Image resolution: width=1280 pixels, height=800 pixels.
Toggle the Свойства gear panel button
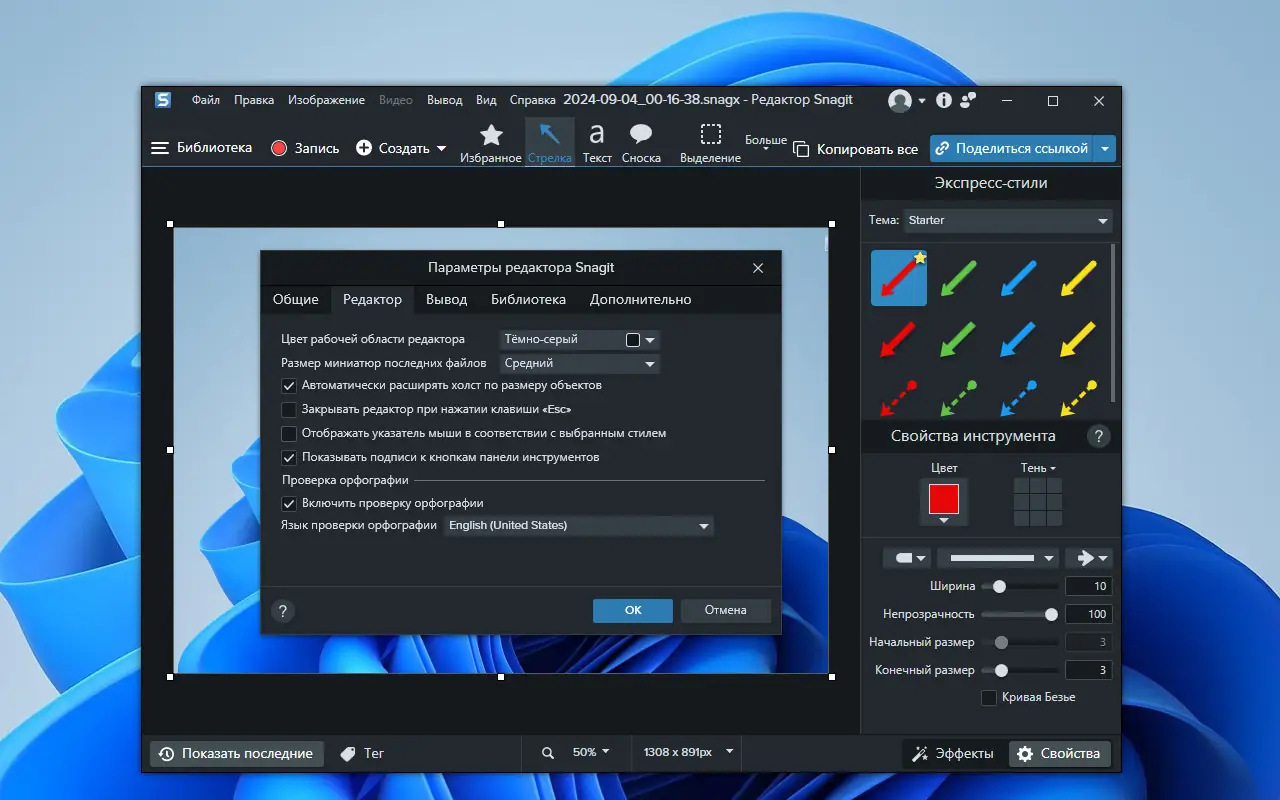1060,753
